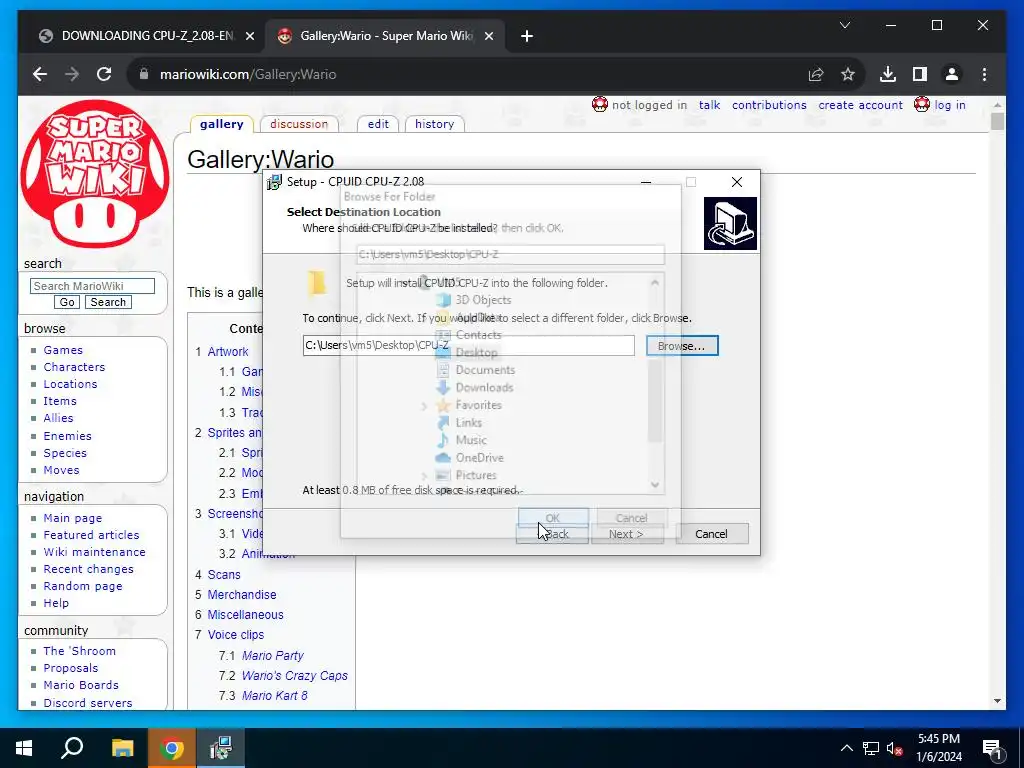The width and height of the screenshot is (1024, 768).
Task: Open the Recent changes link
Action: pos(88,569)
